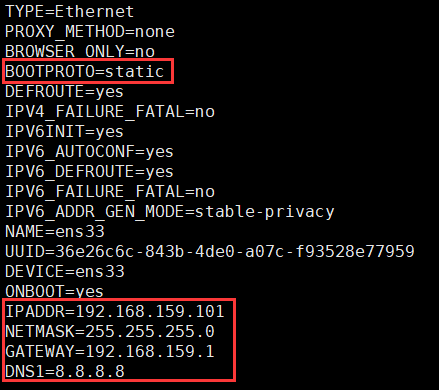Click the IPV6_AUTOCONF=yes line

(x=89, y=152)
